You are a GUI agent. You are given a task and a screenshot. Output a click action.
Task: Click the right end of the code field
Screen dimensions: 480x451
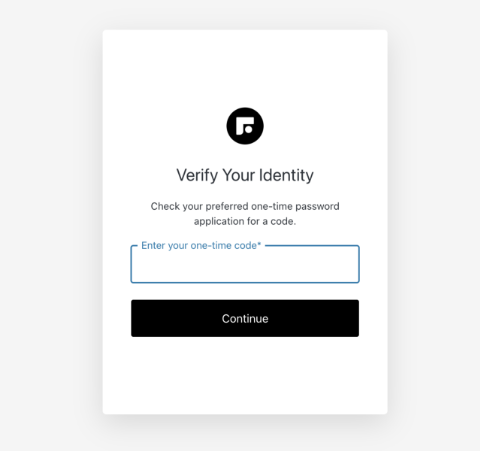point(353,265)
